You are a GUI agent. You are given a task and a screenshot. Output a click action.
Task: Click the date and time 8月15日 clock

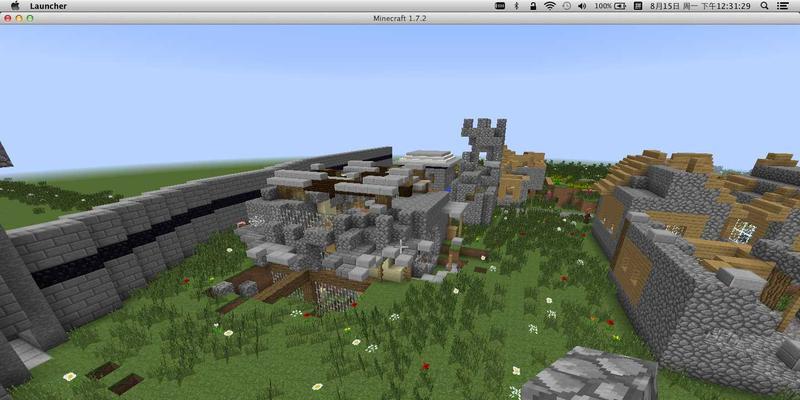(700, 6)
